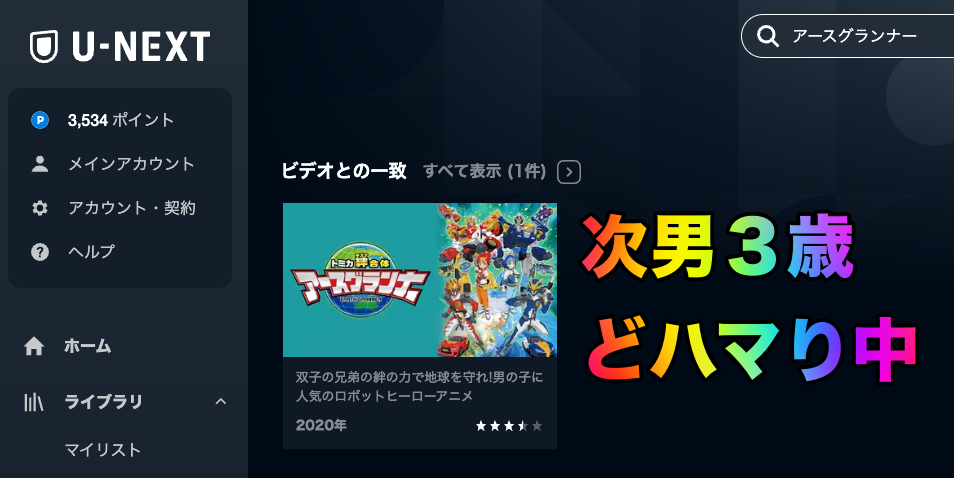This screenshot has height=478, width=954.
Task: Click the star rating on the video card
Action: tap(509, 426)
